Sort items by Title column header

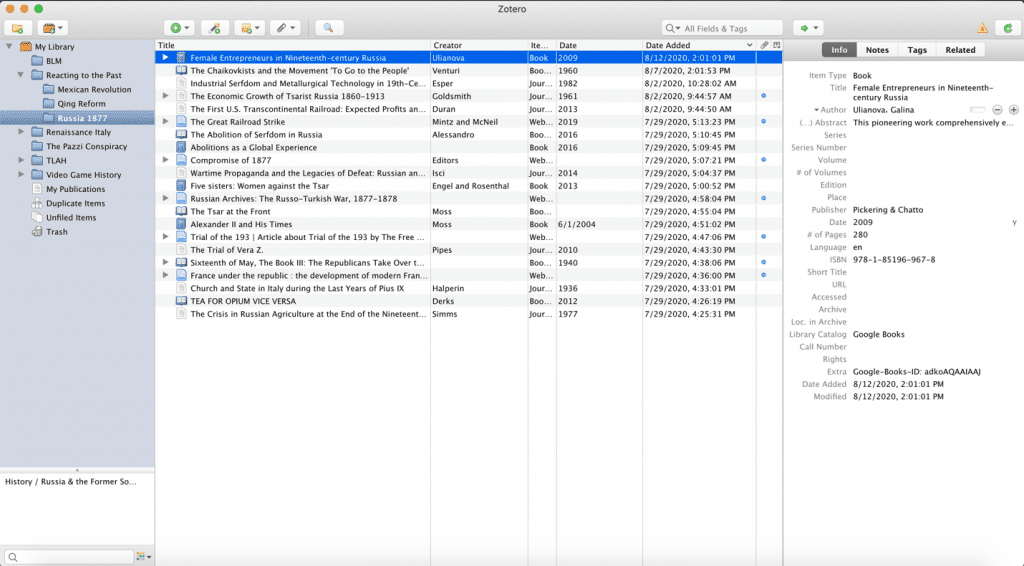click(293, 45)
